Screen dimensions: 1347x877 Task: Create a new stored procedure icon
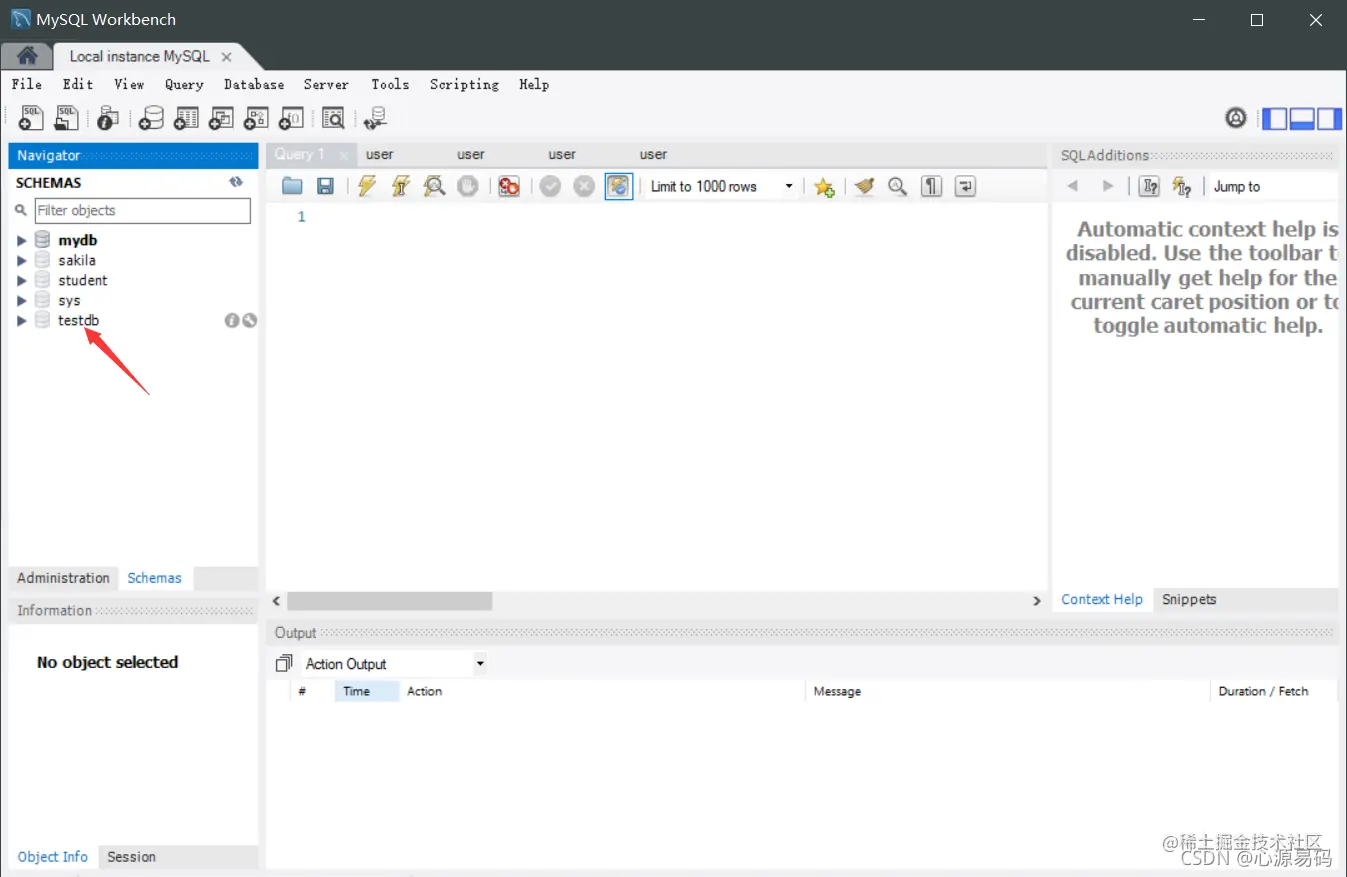tap(256, 118)
